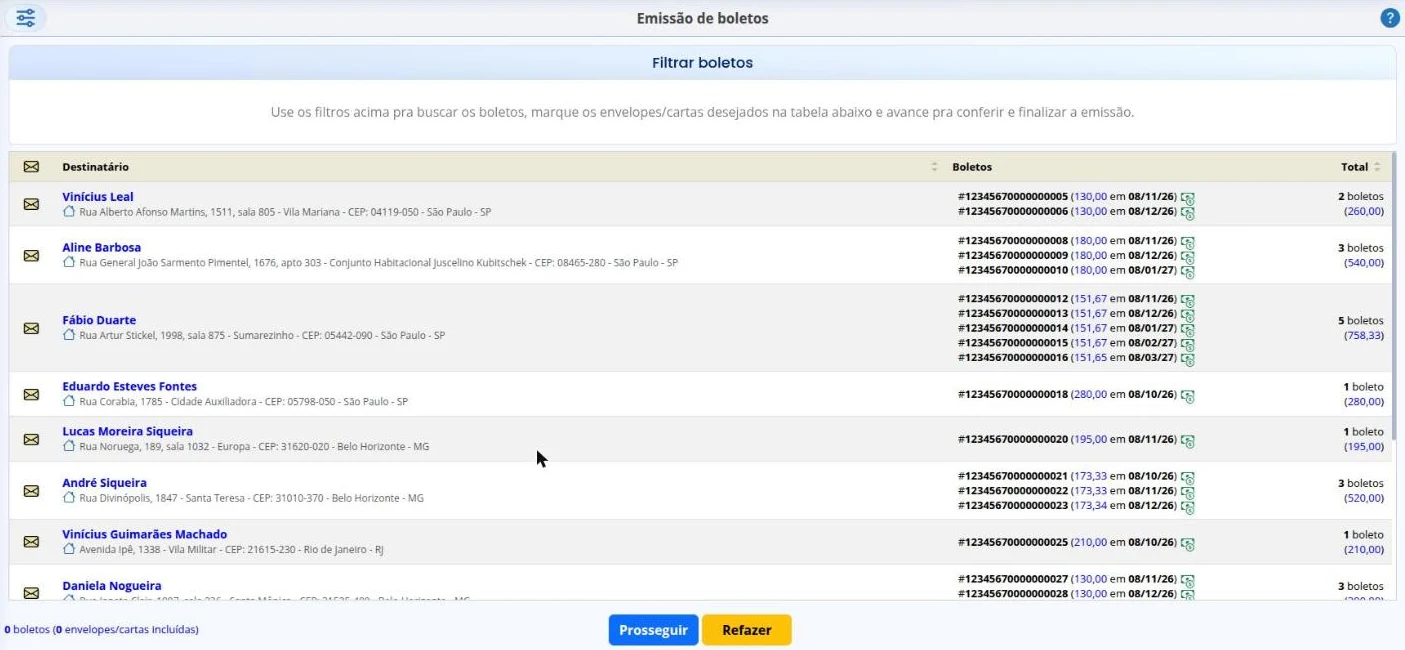The image size is (1405, 650).
Task: Mark the envelope for Daniela Nogueira
Action: [31, 593]
